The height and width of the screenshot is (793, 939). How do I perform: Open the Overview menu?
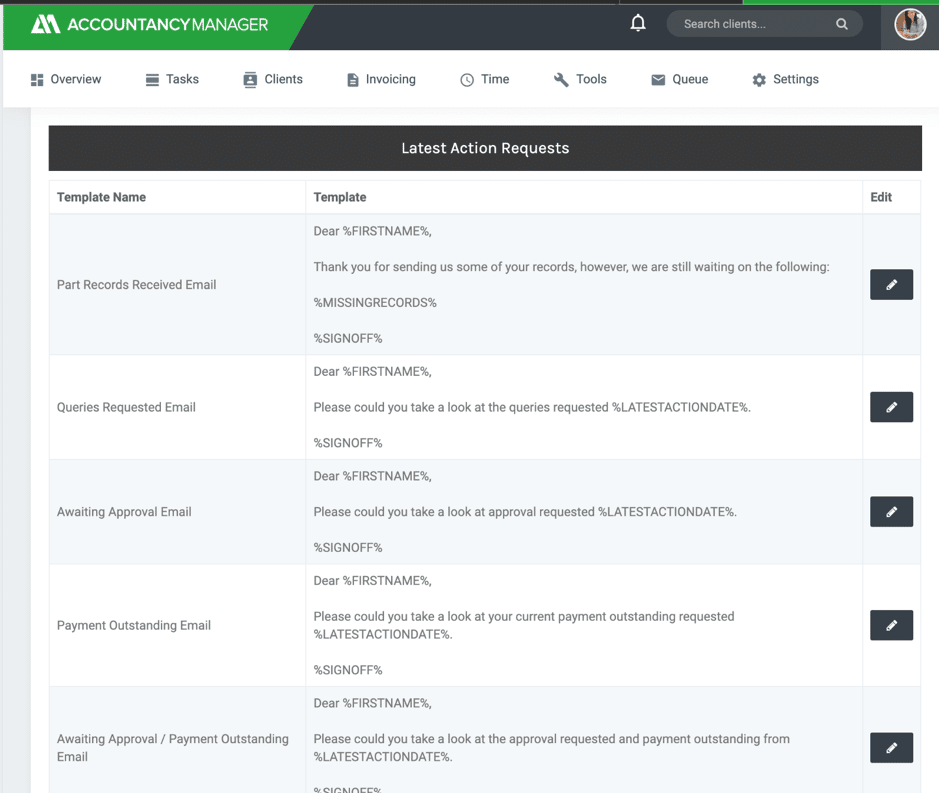pyautogui.click(x=66, y=79)
